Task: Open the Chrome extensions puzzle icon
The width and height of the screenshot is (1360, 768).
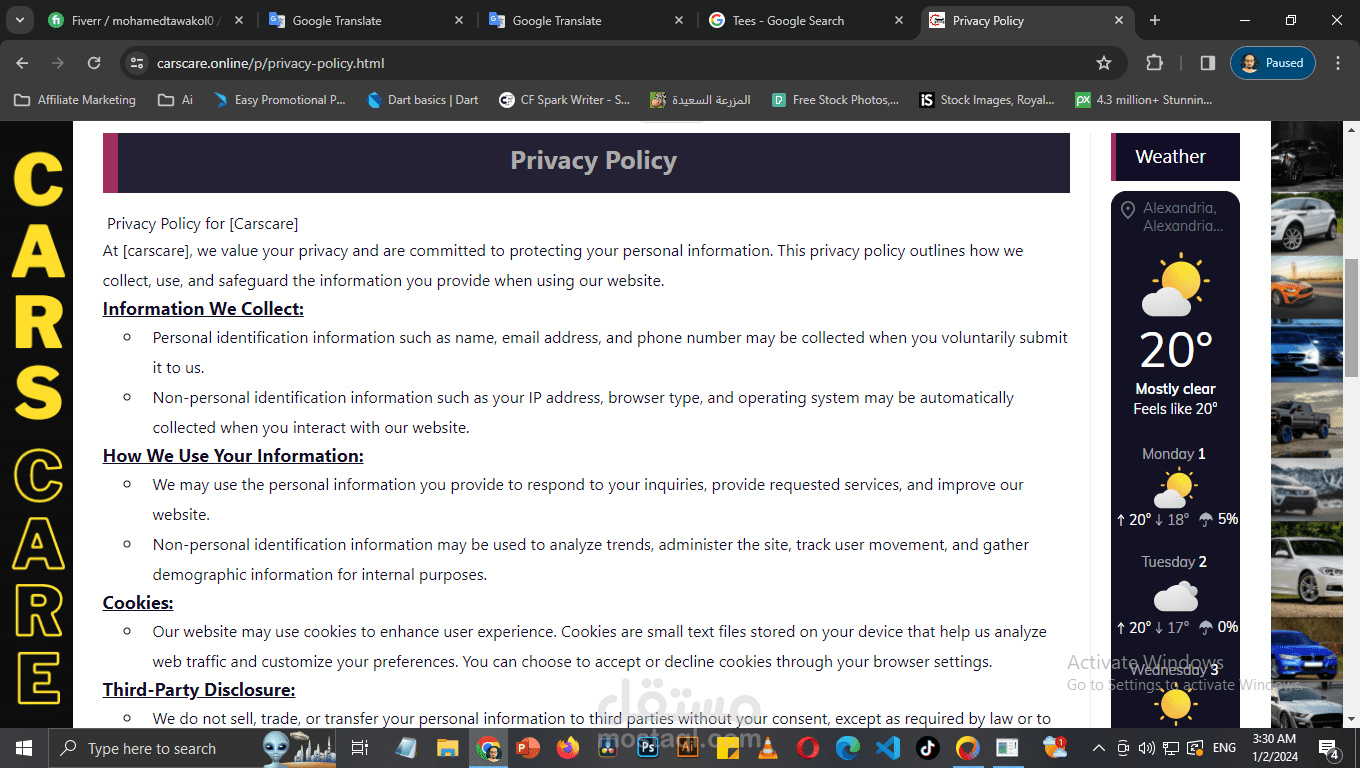Action: pos(1154,63)
